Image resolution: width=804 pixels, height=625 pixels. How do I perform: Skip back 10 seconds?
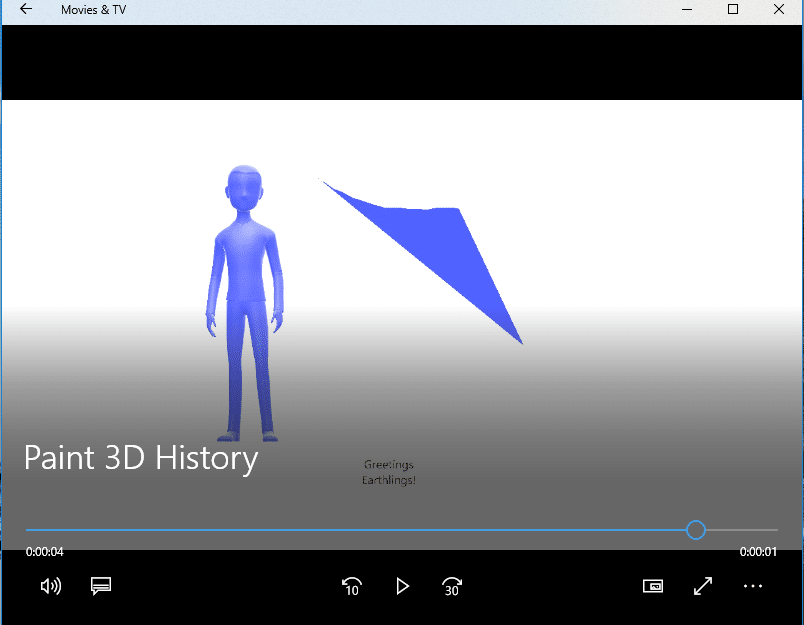coord(352,587)
